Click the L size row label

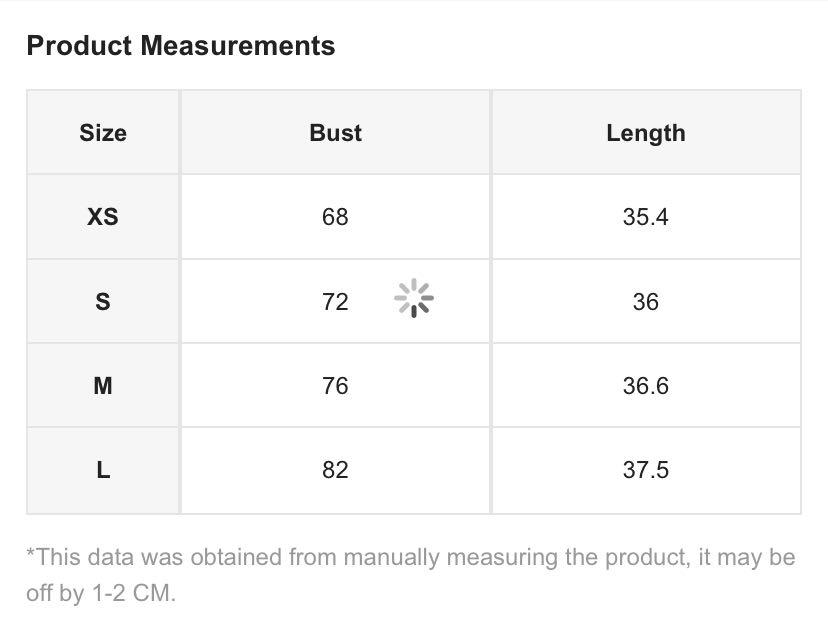tap(103, 470)
